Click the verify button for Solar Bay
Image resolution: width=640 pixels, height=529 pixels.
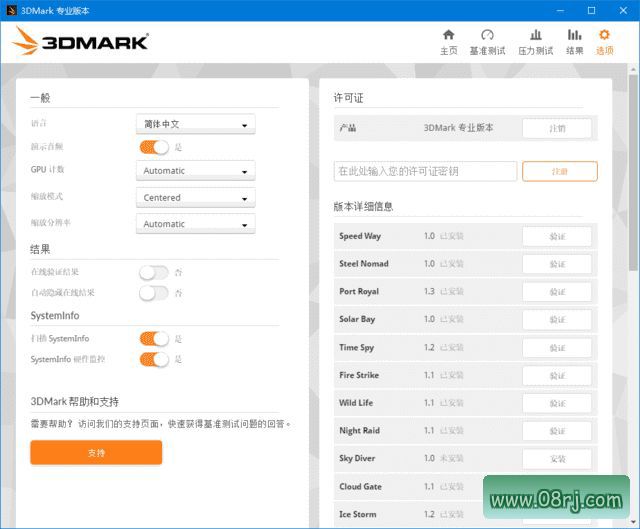pyautogui.click(x=557, y=320)
